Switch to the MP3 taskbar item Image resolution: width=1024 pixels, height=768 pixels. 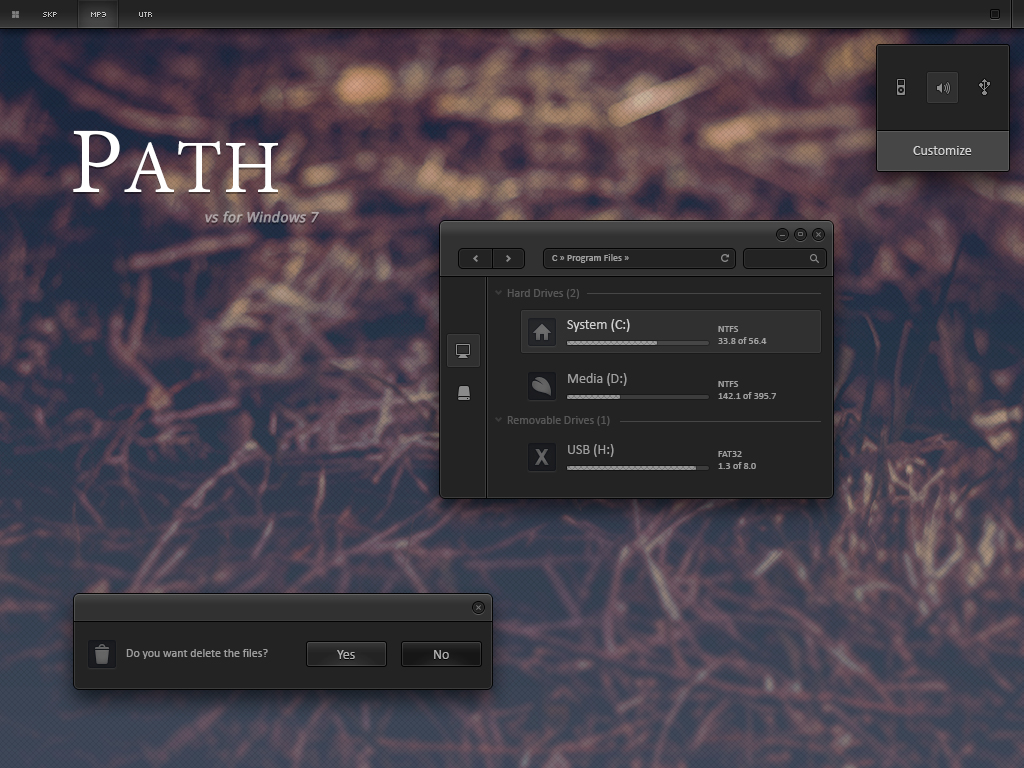click(98, 14)
